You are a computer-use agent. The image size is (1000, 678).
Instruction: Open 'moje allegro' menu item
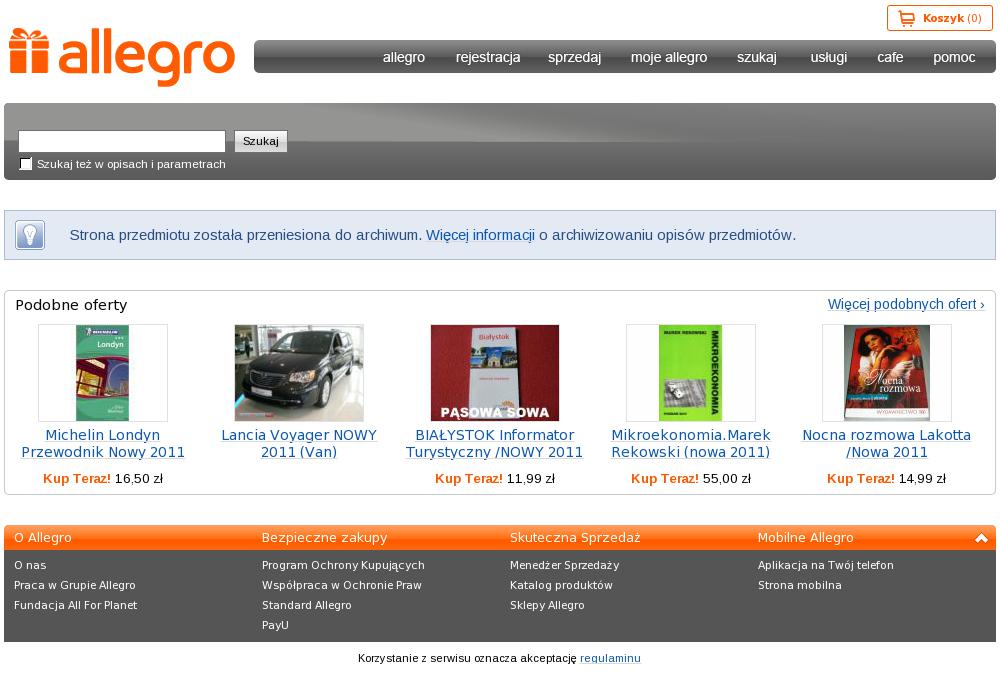[x=669, y=57]
